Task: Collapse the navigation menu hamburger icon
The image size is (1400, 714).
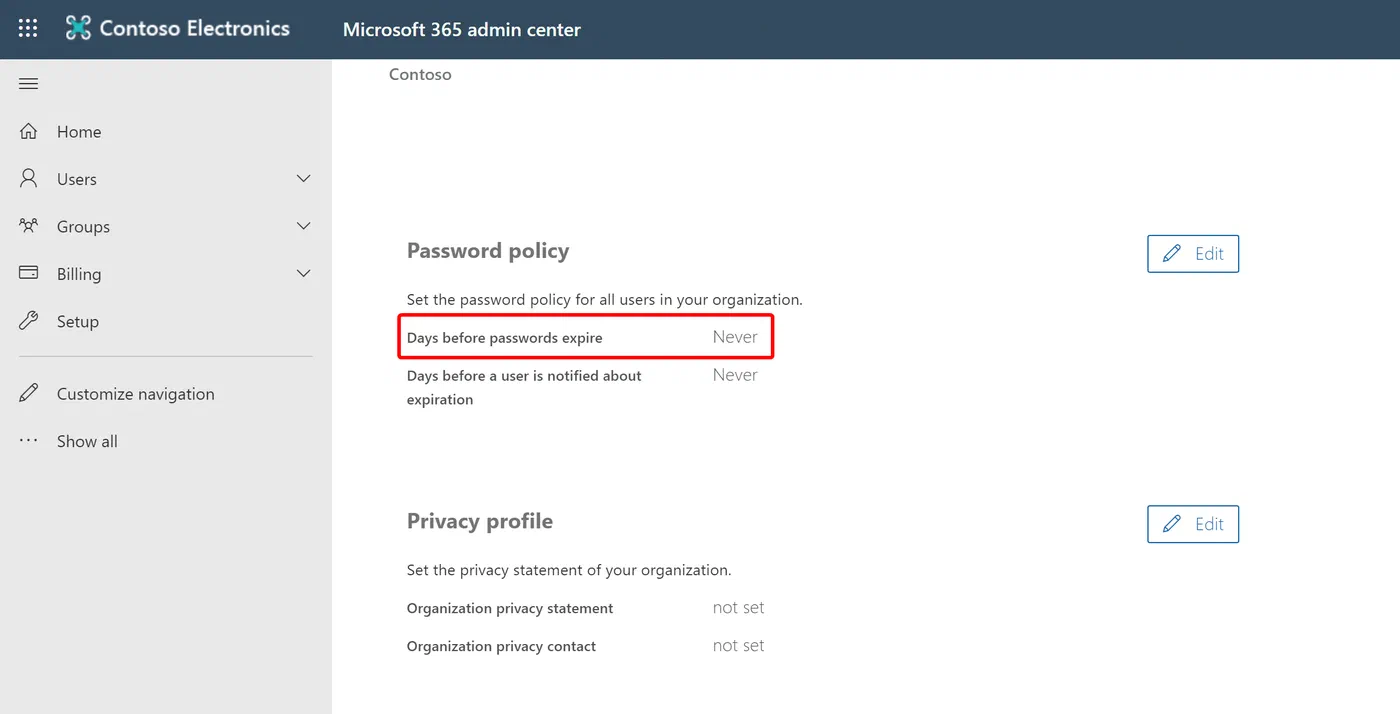Action: [28, 84]
